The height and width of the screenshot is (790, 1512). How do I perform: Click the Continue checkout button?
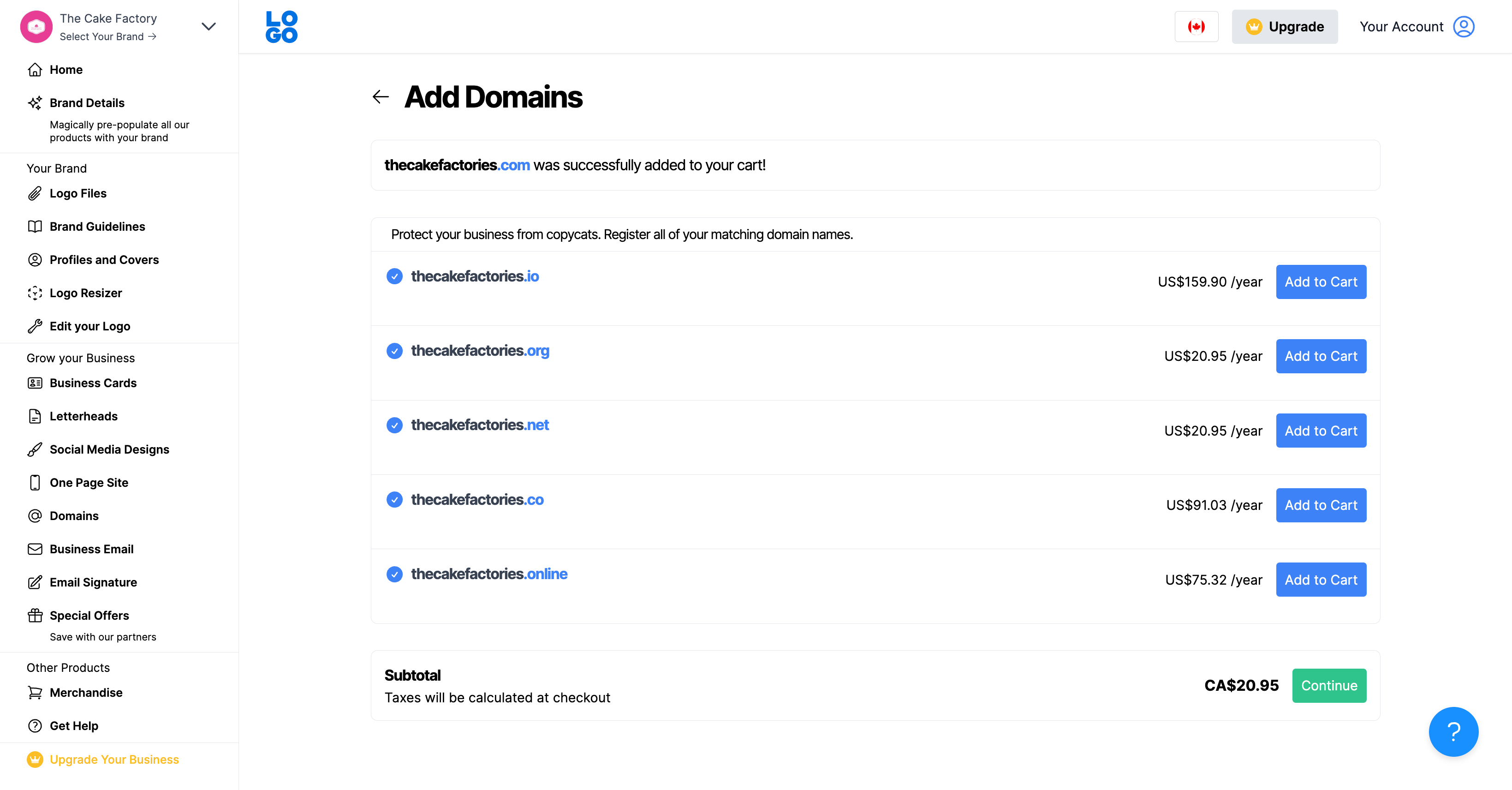click(1329, 685)
